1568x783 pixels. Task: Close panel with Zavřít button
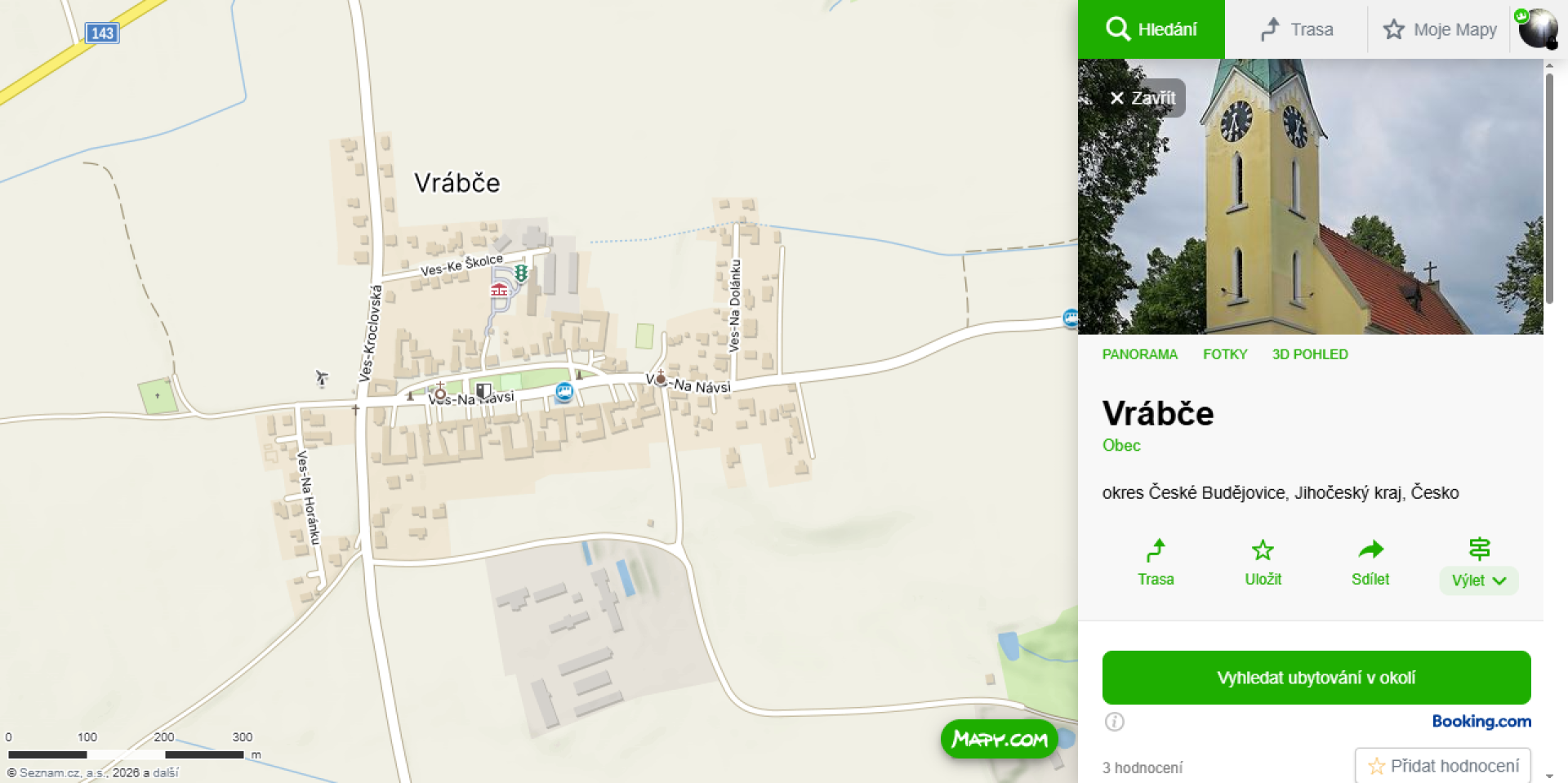click(1142, 98)
